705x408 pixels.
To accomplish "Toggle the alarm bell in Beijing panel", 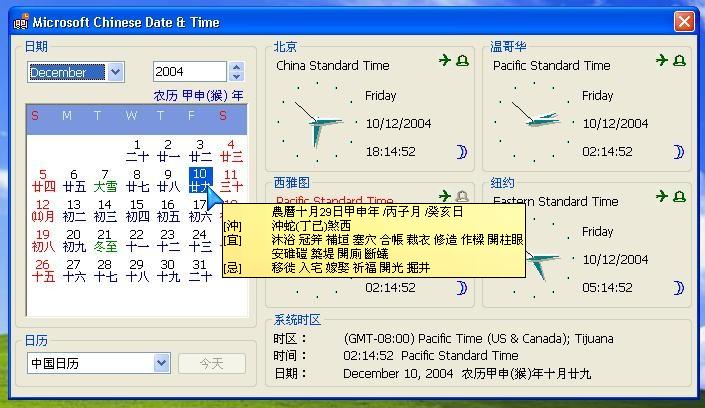I will [x=462, y=60].
